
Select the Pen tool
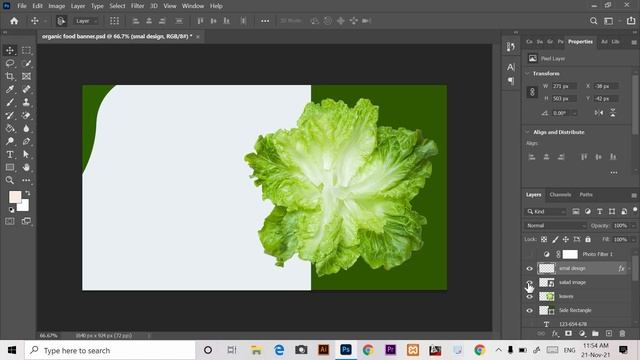(x=26, y=142)
